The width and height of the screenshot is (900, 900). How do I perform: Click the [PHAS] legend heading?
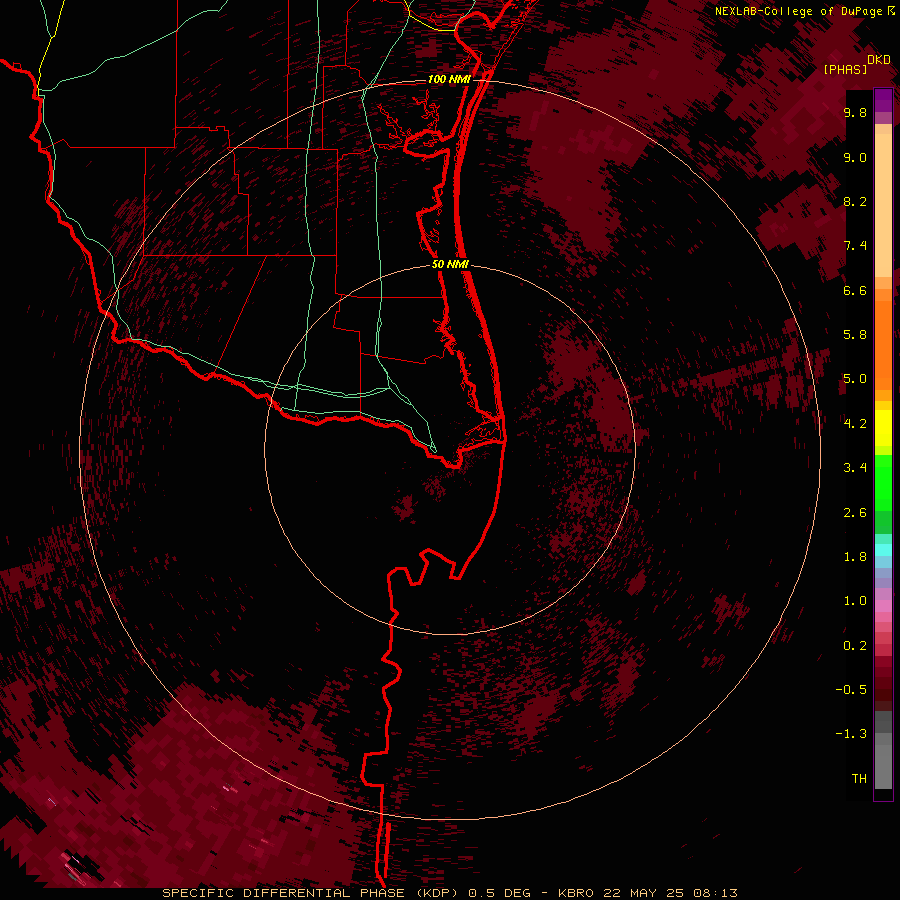845,69
